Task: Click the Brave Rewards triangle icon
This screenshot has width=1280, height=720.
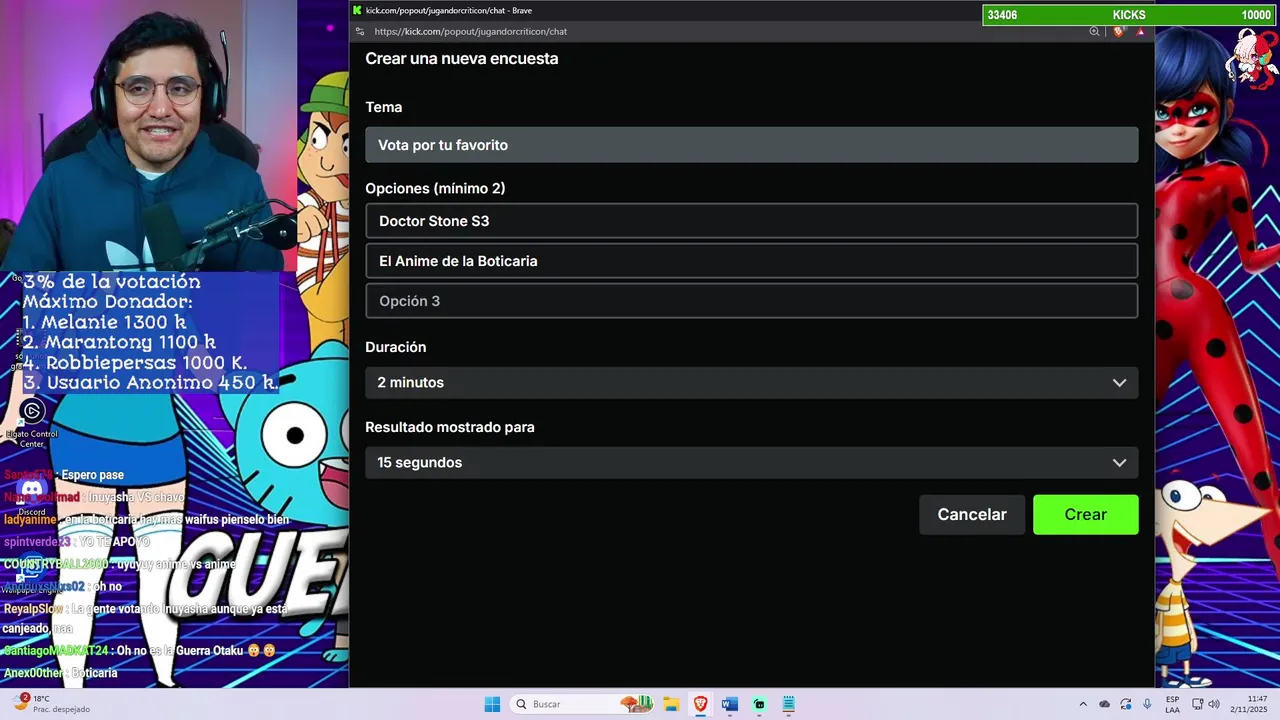Action: (1140, 31)
